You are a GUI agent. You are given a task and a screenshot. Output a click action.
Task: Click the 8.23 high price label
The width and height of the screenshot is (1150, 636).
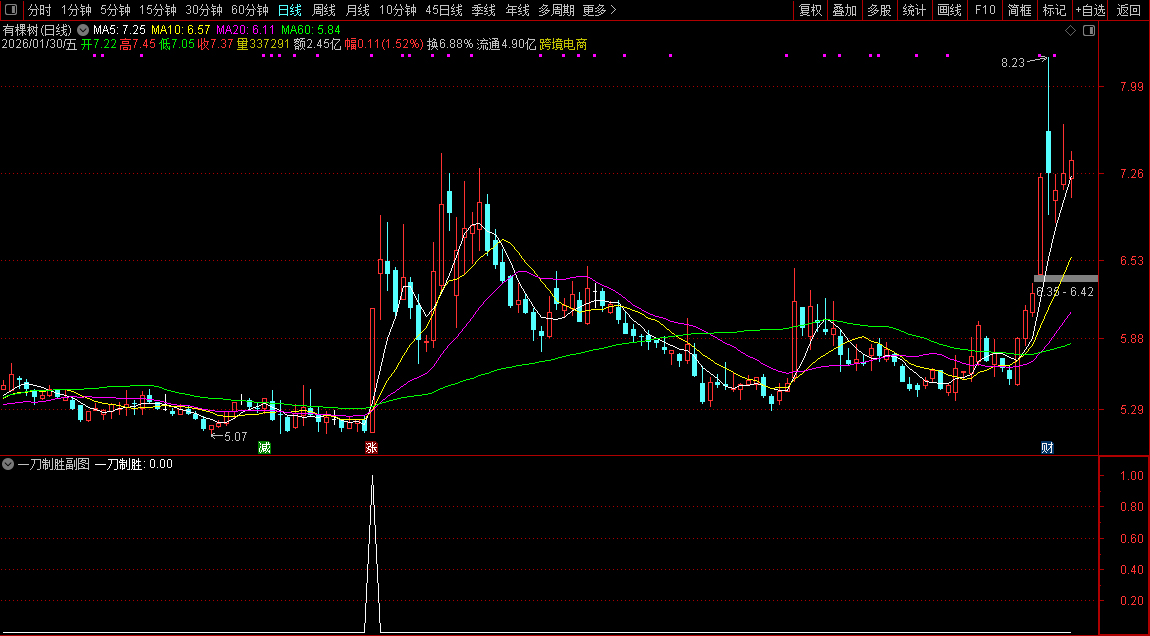[x=1012, y=63]
